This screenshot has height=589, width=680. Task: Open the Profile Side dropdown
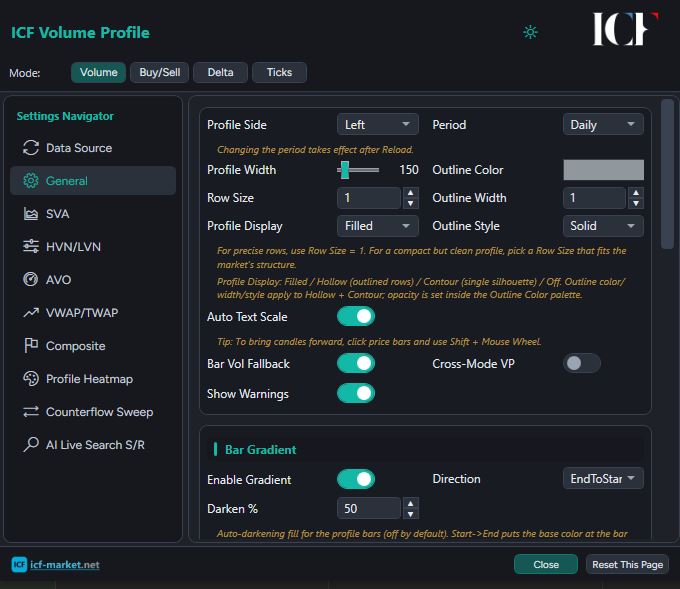pos(378,124)
